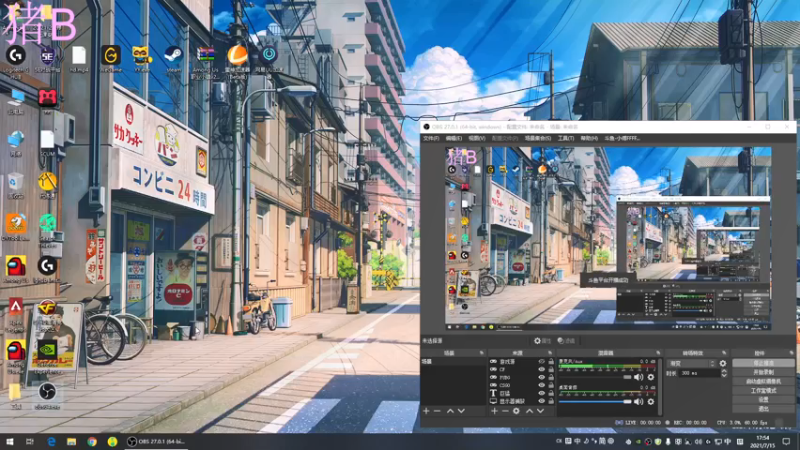This screenshot has height=450, width=800.
Task: Open the 视图(V) View menu in OBS
Action: [477, 138]
